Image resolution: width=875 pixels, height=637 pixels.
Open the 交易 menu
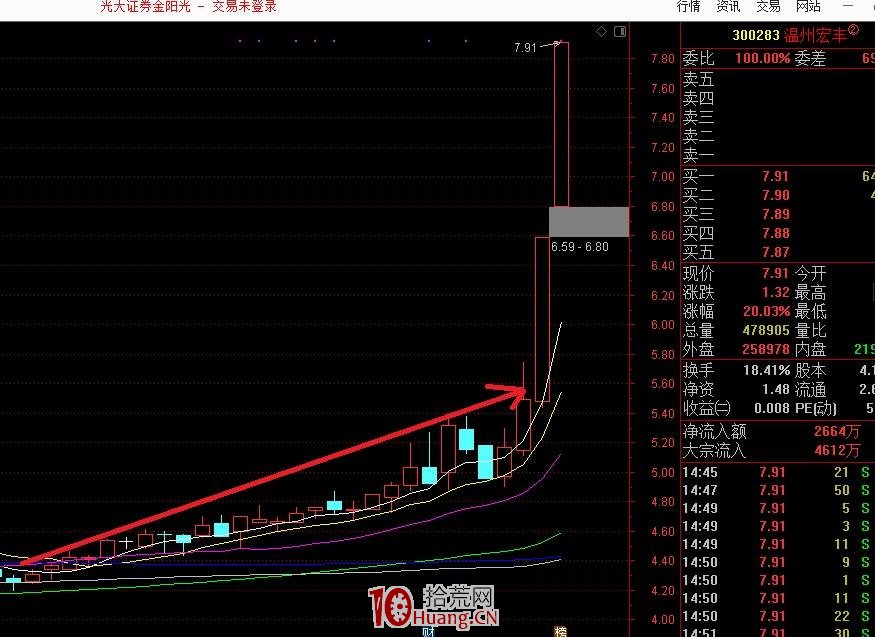tap(768, 6)
